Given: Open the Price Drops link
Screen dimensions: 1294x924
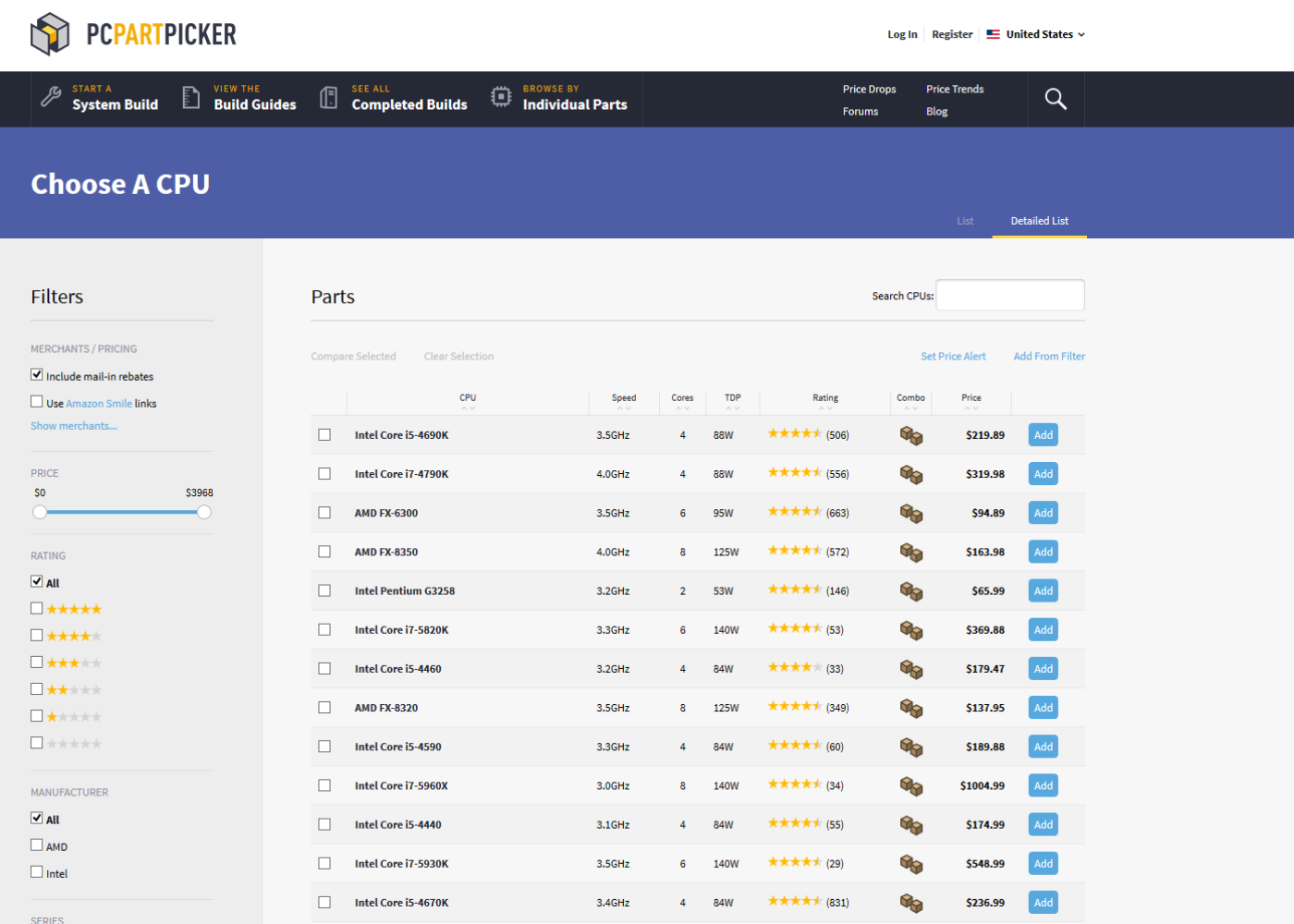Looking at the screenshot, I should point(869,90).
